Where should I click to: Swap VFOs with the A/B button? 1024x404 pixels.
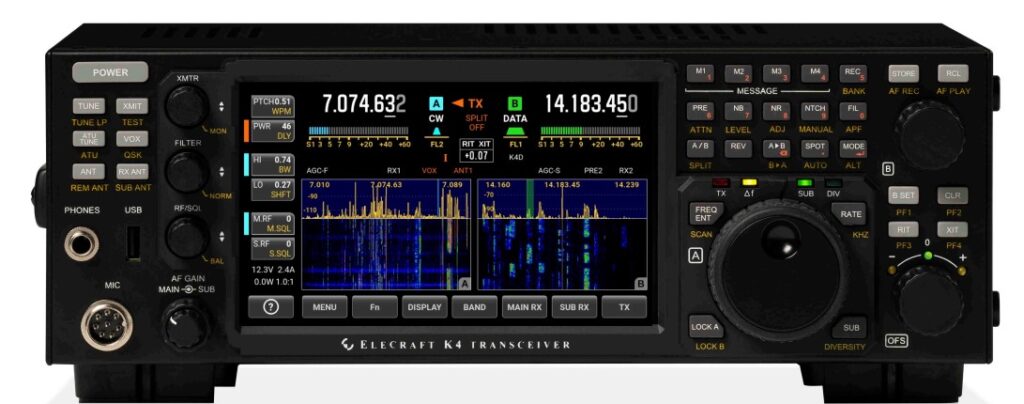coord(700,148)
